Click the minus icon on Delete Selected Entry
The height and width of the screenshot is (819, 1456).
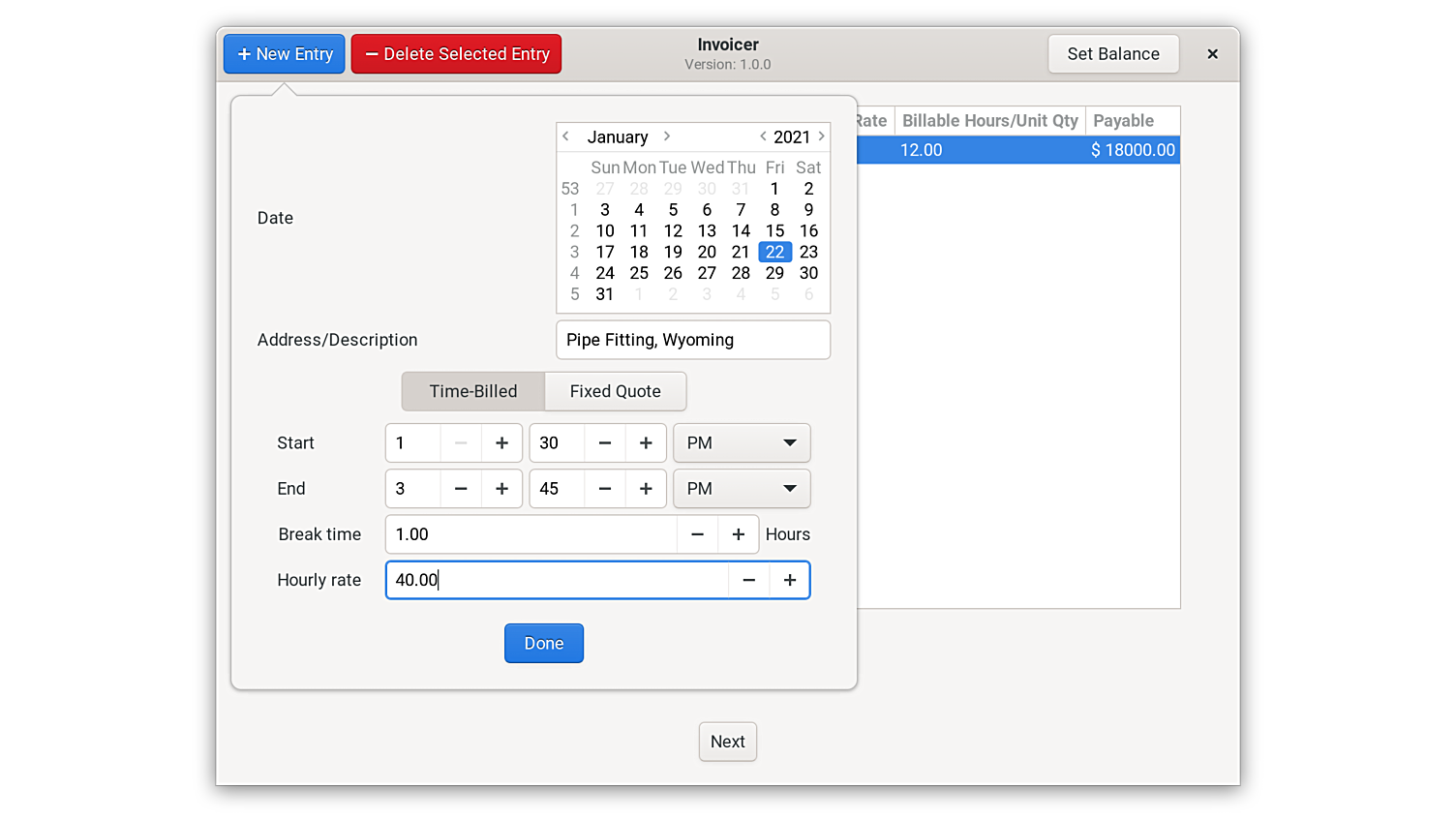(373, 53)
